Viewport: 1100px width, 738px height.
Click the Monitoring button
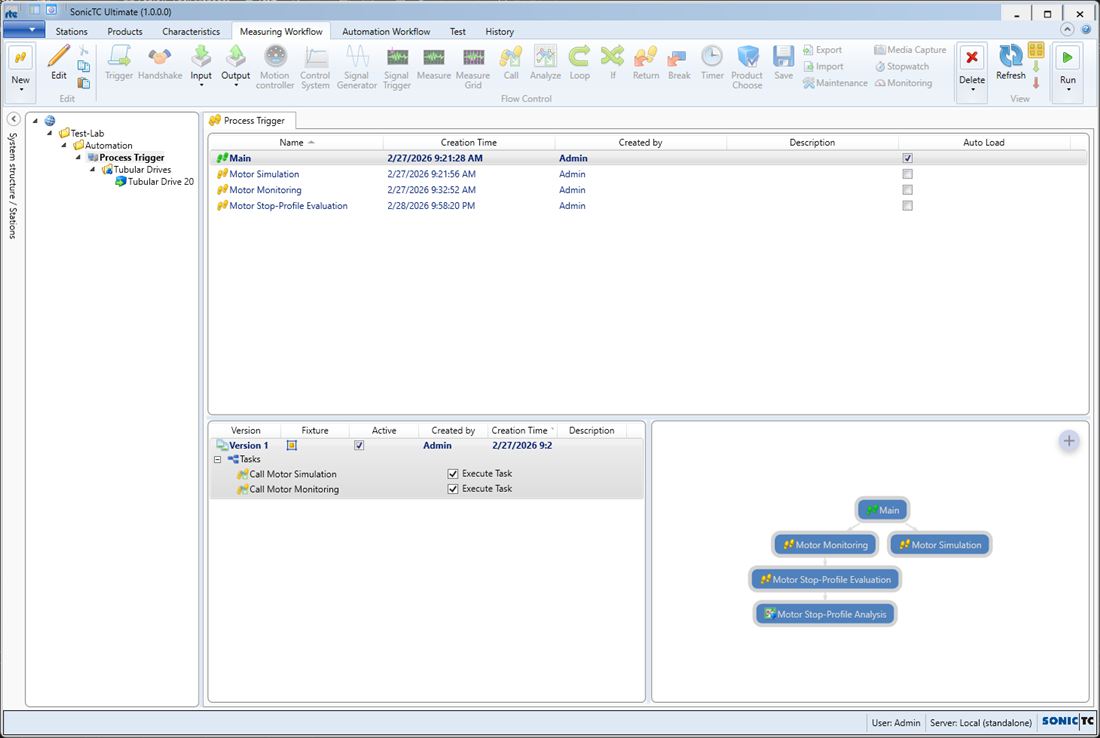click(903, 83)
